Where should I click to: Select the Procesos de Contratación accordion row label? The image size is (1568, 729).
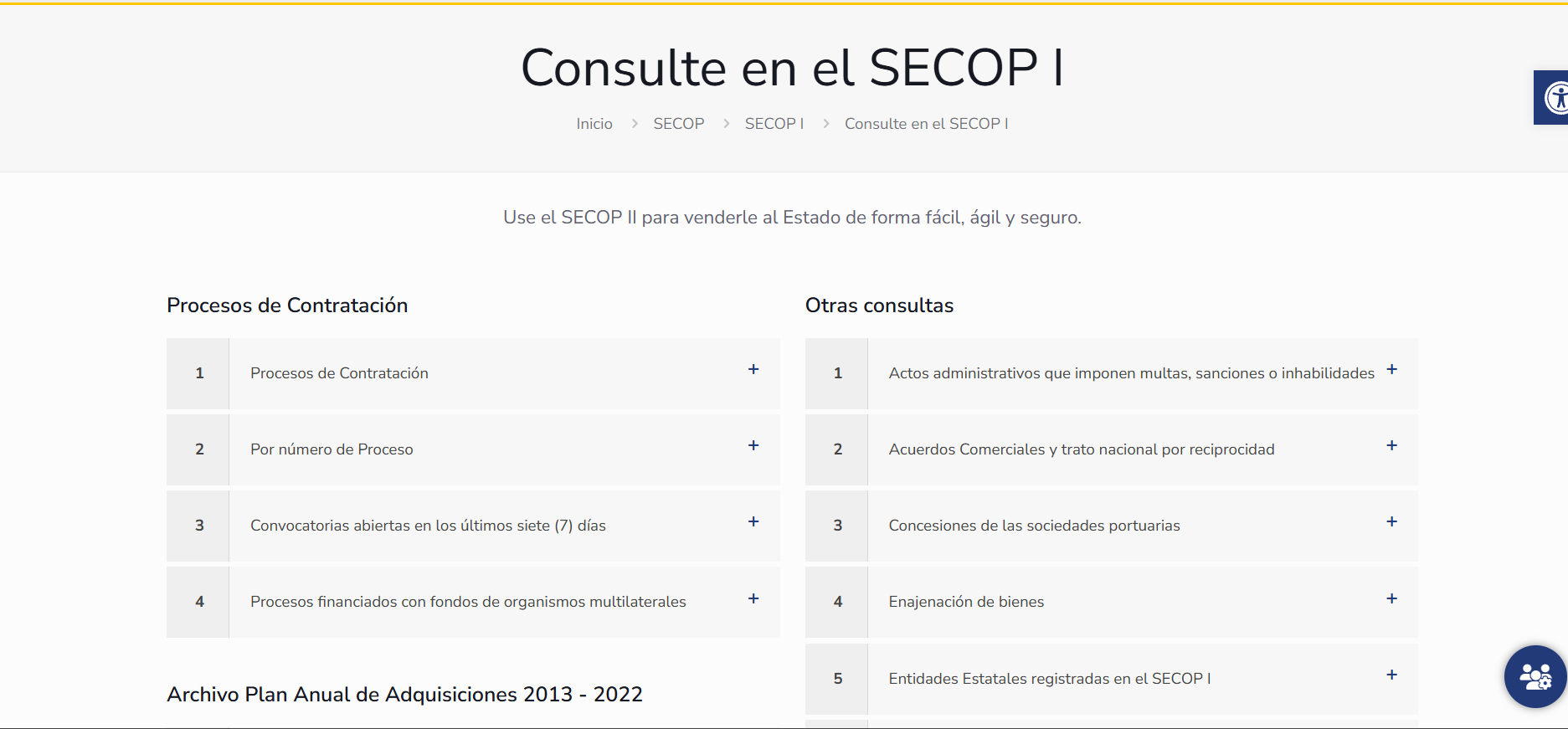click(339, 373)
